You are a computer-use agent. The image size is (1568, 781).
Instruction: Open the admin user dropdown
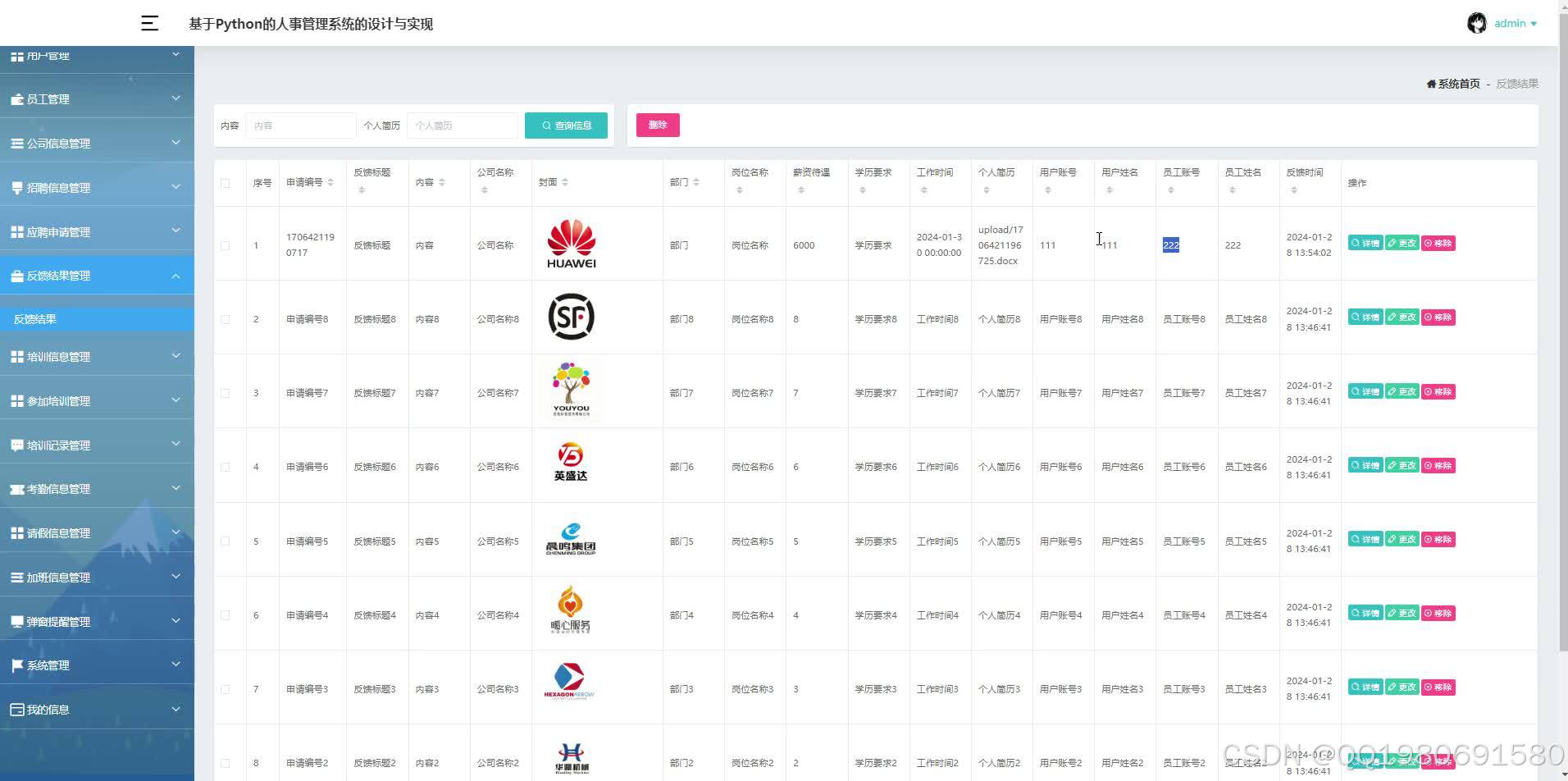pyautogui.click(x=1515, y=23)
